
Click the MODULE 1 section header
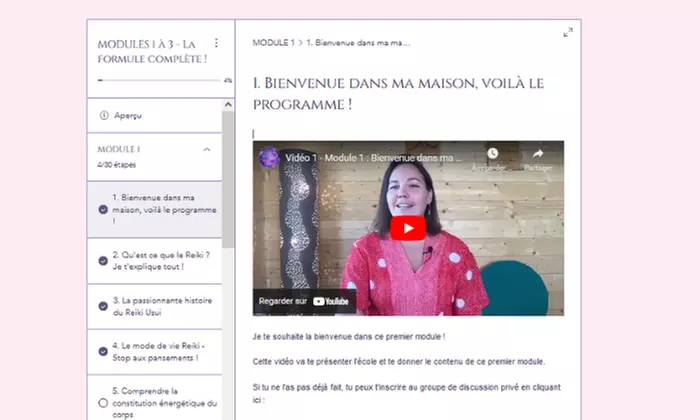pyautogui.click(x=154, y=157)
